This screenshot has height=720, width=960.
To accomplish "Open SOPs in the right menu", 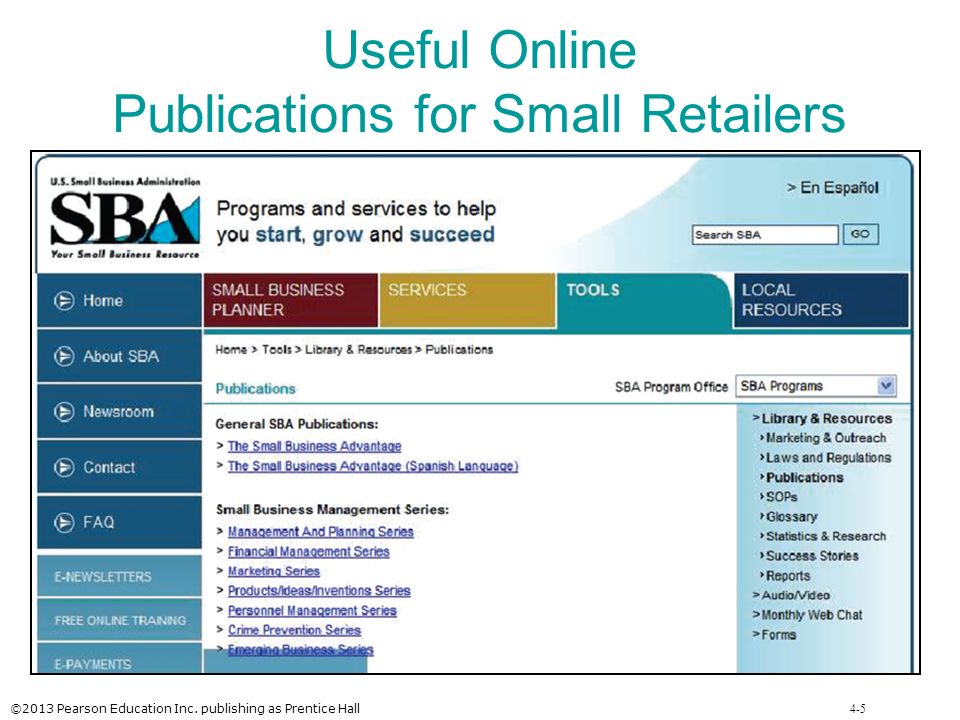I will coord(782,497).
